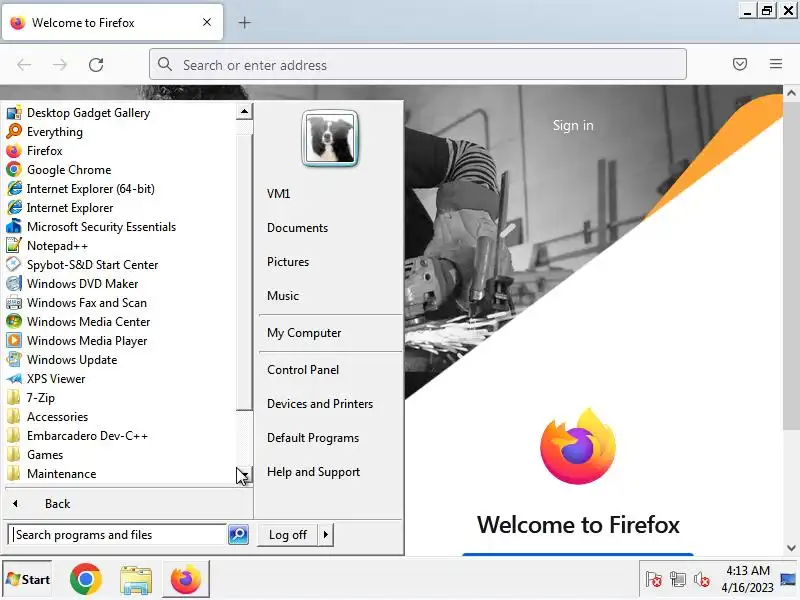Open Save to Pocket in Firefox toolbar

point(740,64)
